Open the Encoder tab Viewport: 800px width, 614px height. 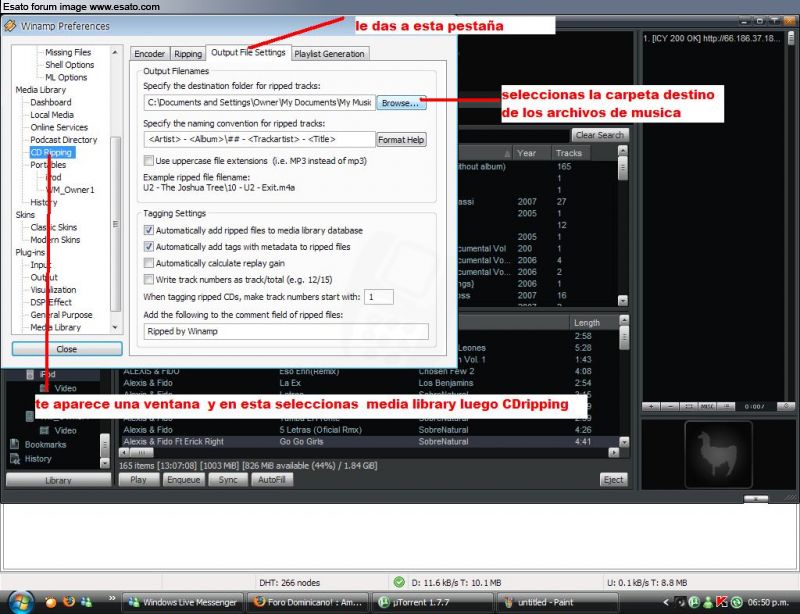point(149,54)
